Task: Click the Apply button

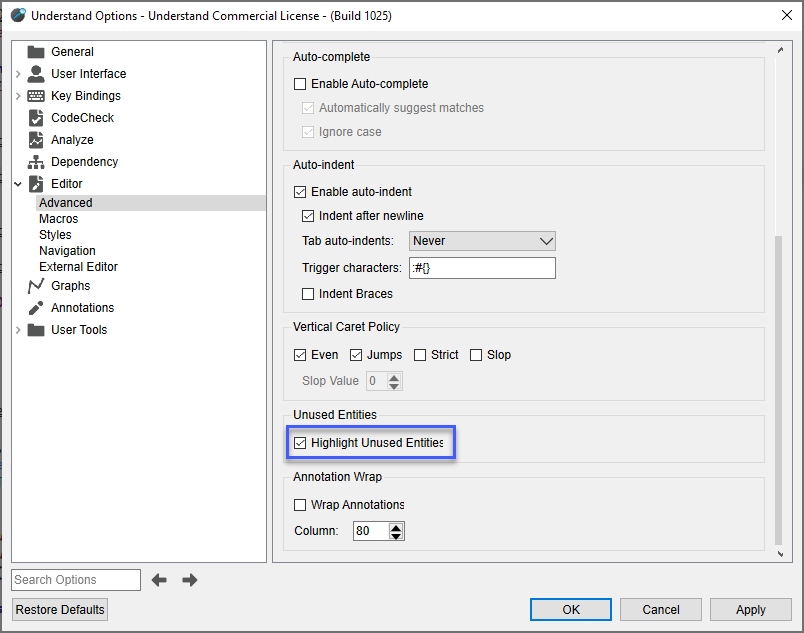Action: 751,609
